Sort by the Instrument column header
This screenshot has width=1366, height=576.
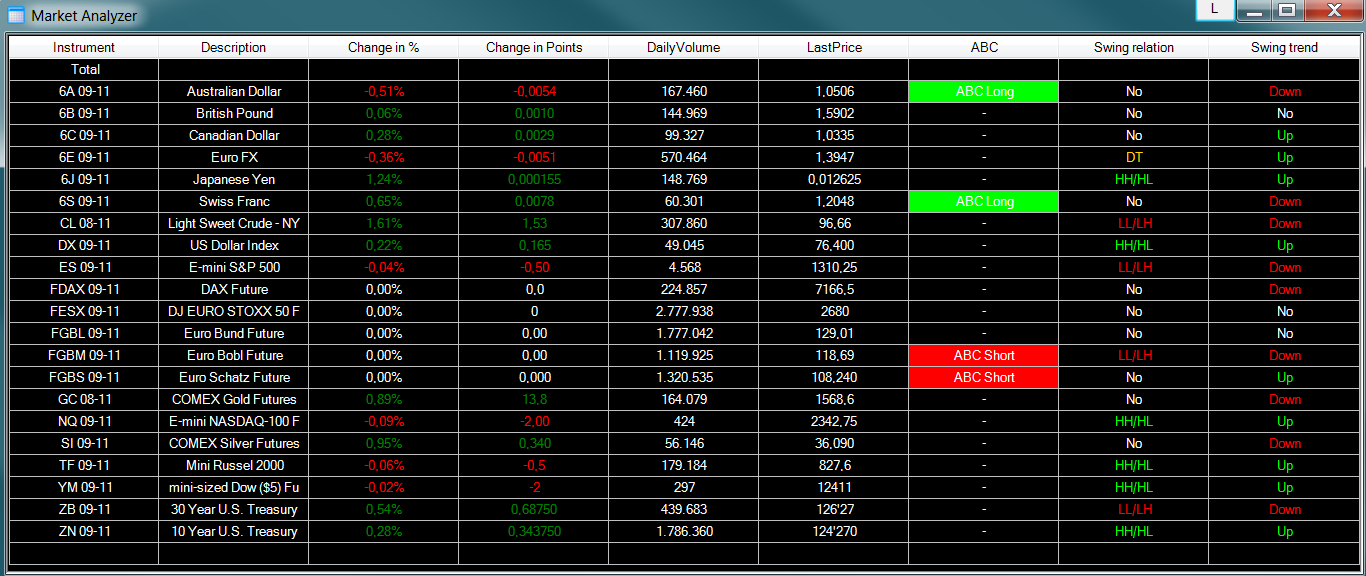pos(84,47)
